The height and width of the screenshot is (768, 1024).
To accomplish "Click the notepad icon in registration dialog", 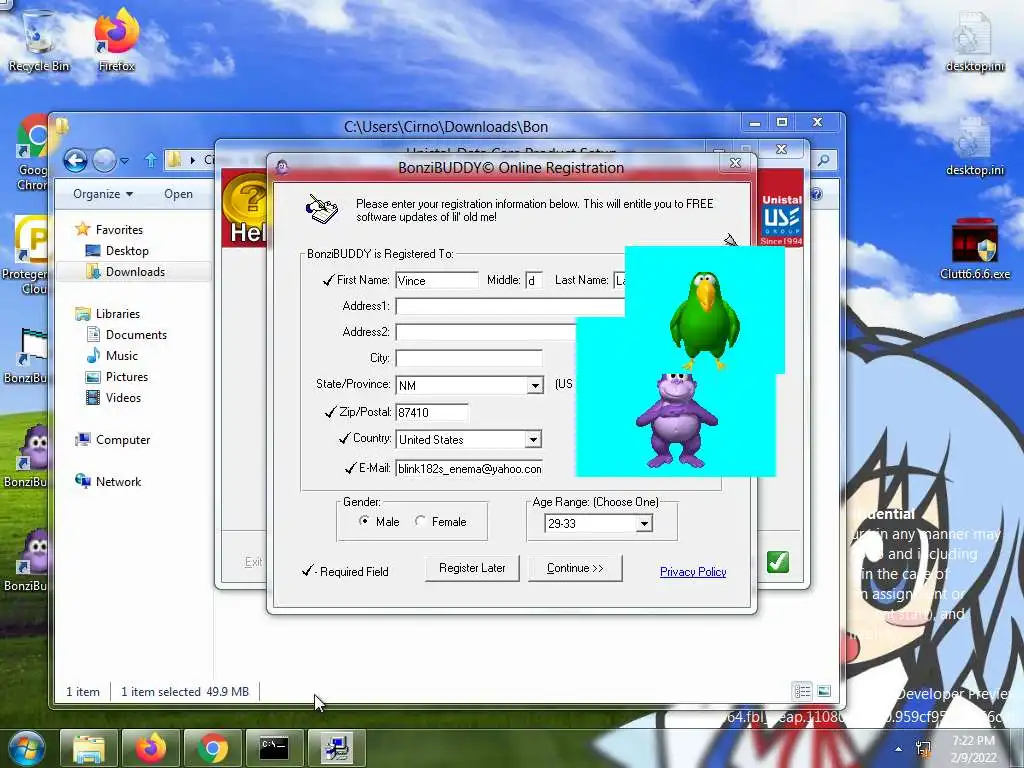I will [x=321, y=209].
